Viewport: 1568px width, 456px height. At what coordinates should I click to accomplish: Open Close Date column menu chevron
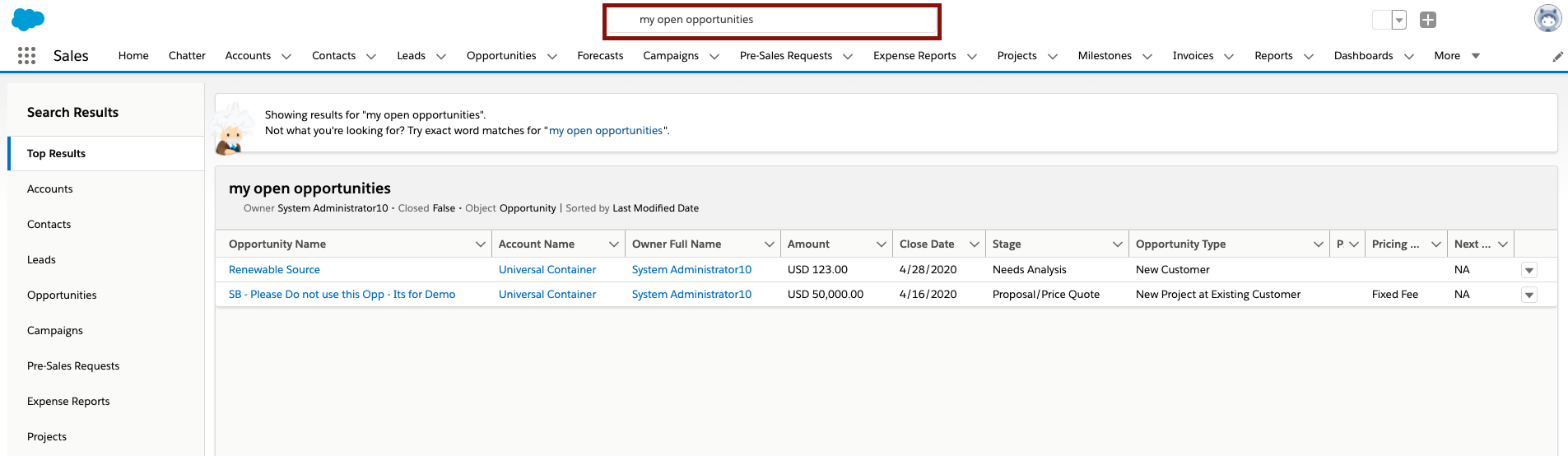click(975, 244)
